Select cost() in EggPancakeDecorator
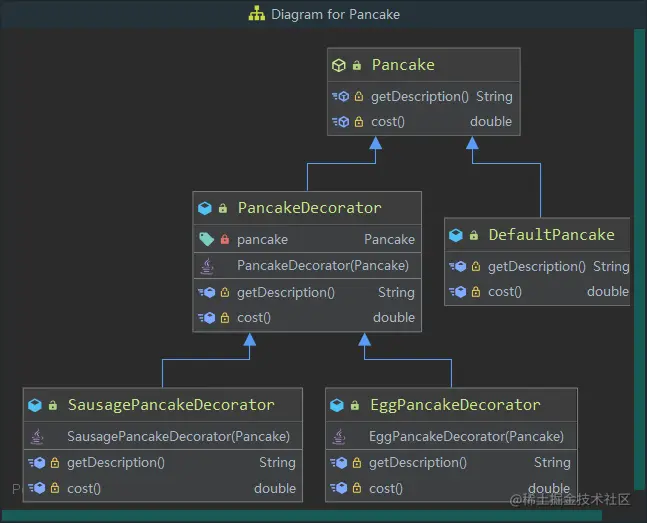Image resolution: width=647 pixels, height=523 pixels. 386,489
